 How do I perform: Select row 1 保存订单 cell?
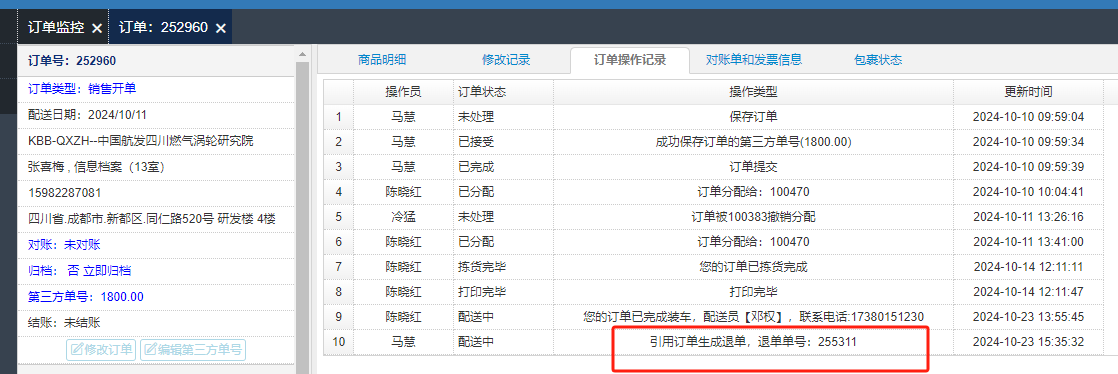753,117
